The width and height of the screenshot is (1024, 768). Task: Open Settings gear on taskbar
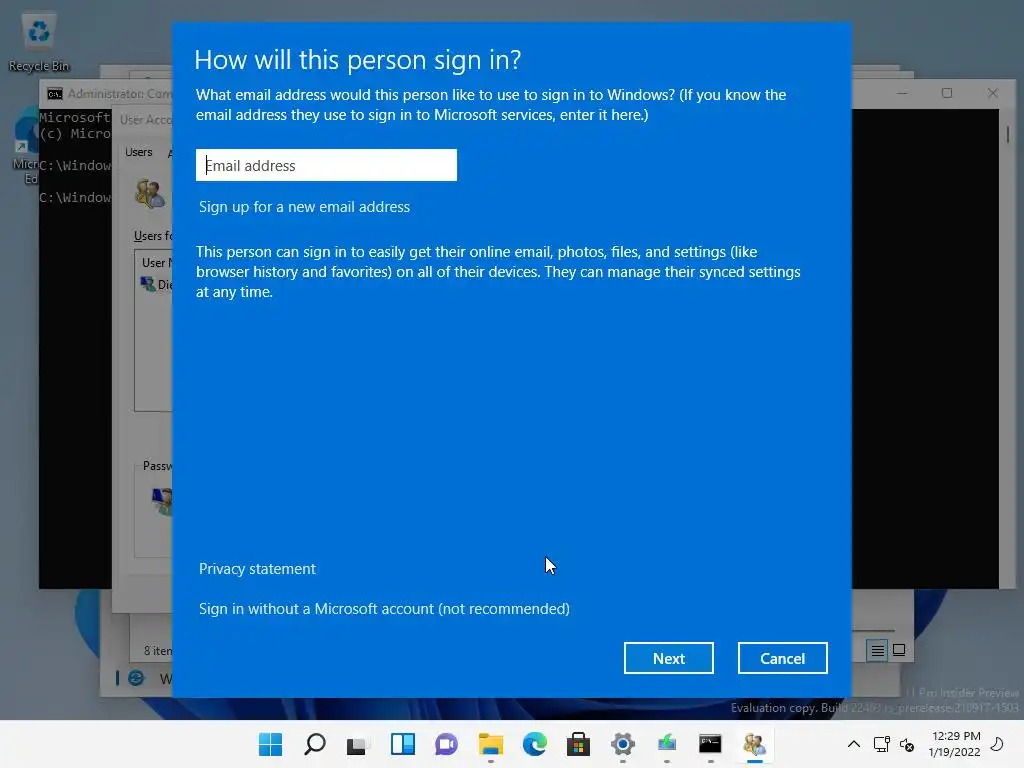pyautogui.click(x=622, y=744)
